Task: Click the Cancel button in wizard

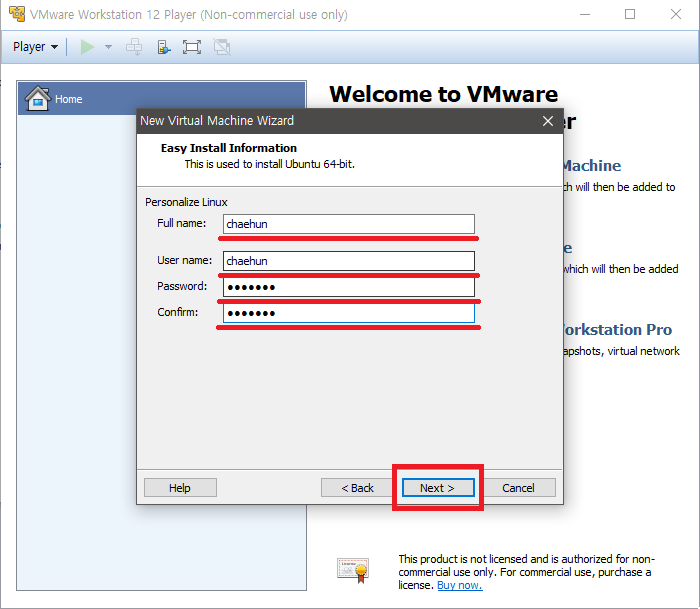Action: tap(518, 488)
